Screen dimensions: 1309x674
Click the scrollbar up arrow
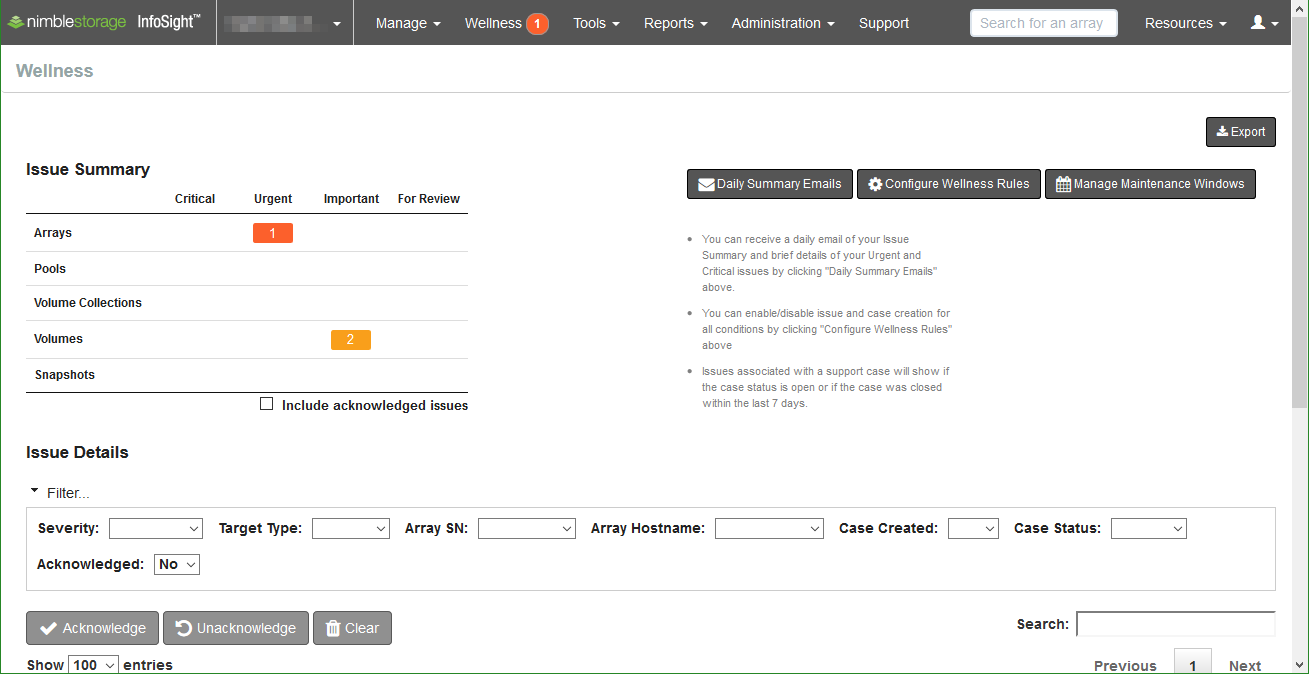(1299, 9)
